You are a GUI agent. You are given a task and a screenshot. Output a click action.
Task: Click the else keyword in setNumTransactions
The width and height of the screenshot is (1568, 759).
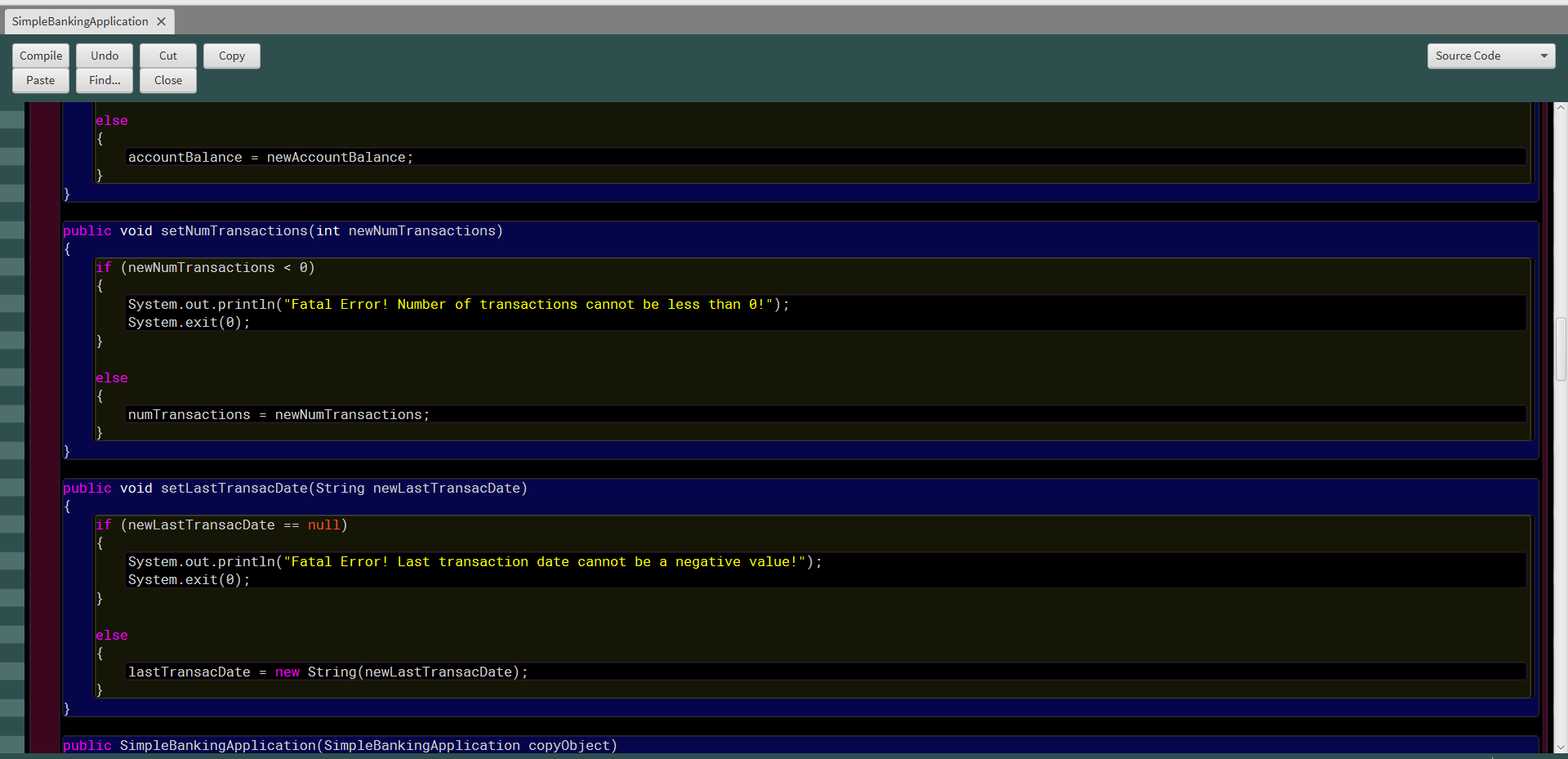pos(111,377)
